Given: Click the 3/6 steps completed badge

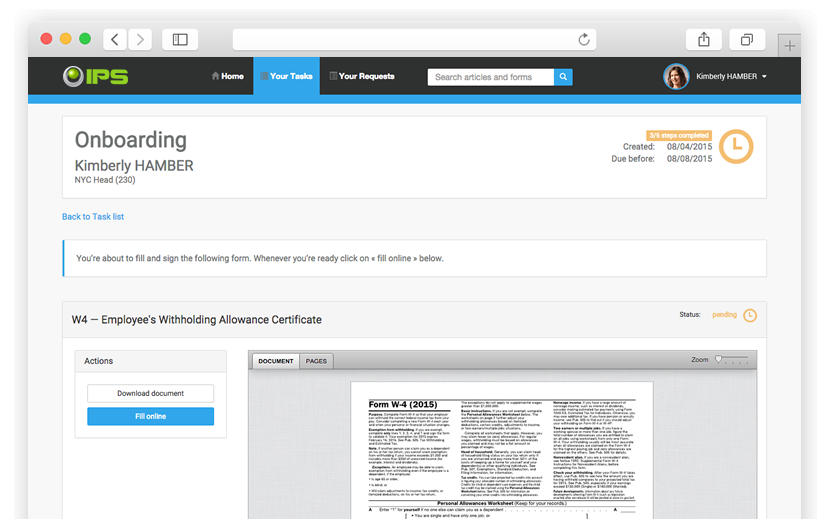Looking at the screenshot, I should pos(679,135).
